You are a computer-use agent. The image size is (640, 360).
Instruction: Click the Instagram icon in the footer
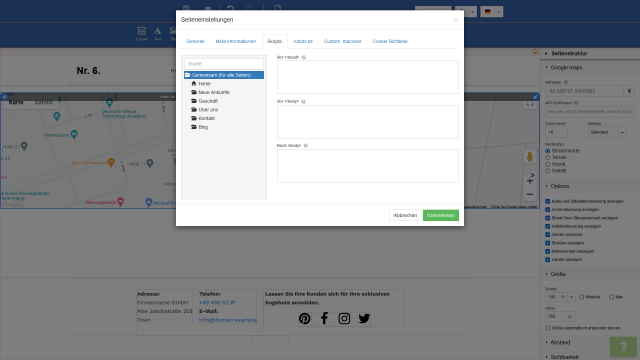tap(344, 318)
